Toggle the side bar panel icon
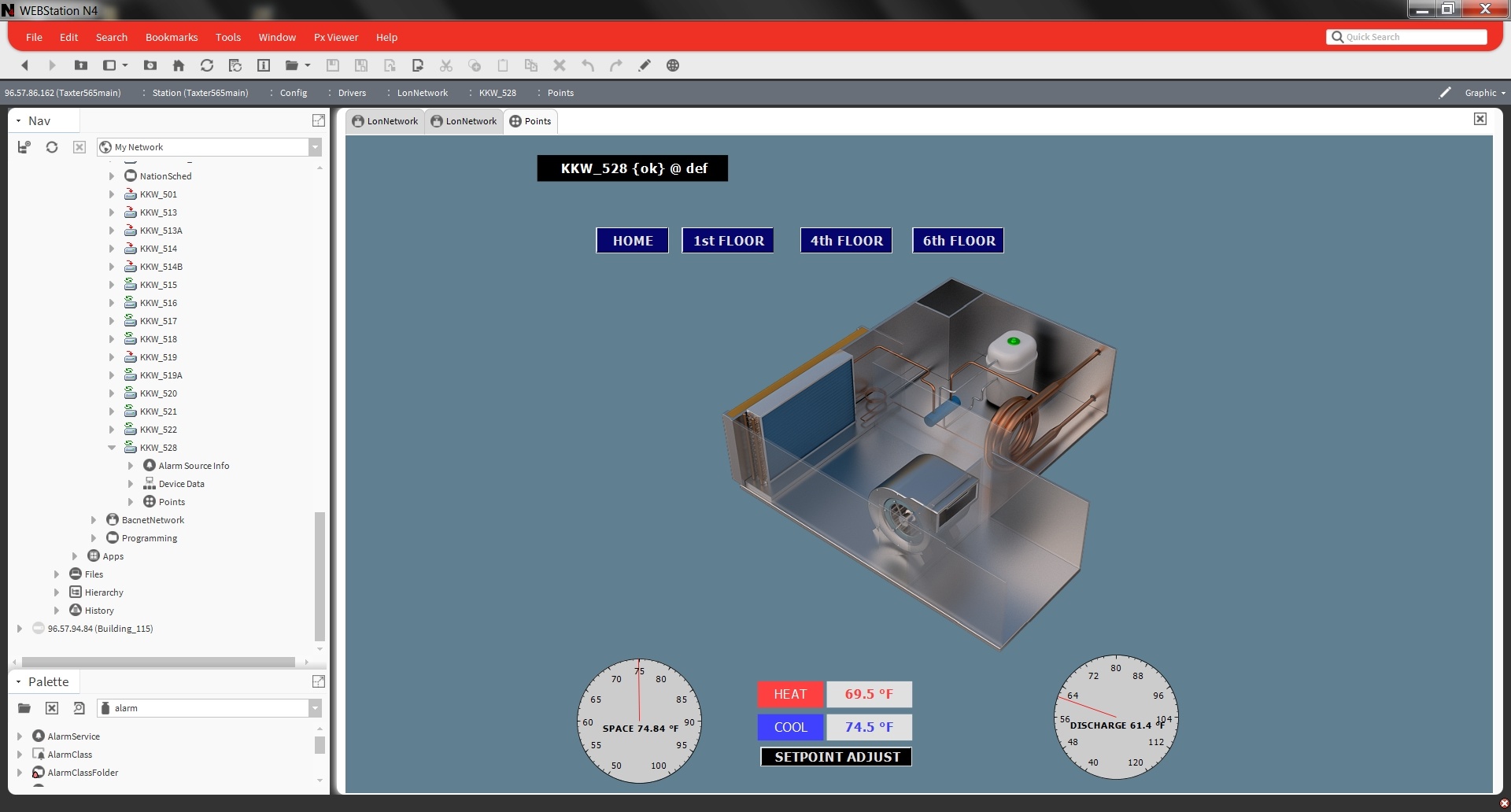 (x=109, y=65)
